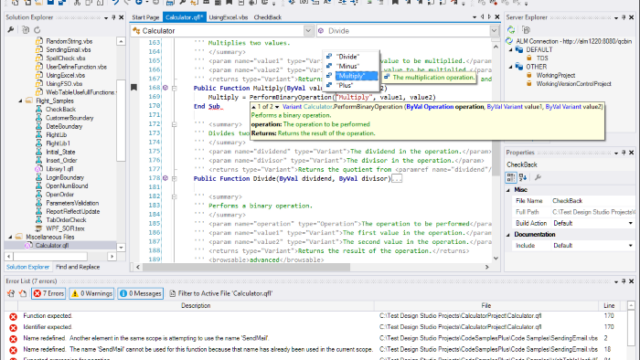Screen dimensions: 640x360
Task: Open the Include Default dropdown
Action: [x=630, y=246]
